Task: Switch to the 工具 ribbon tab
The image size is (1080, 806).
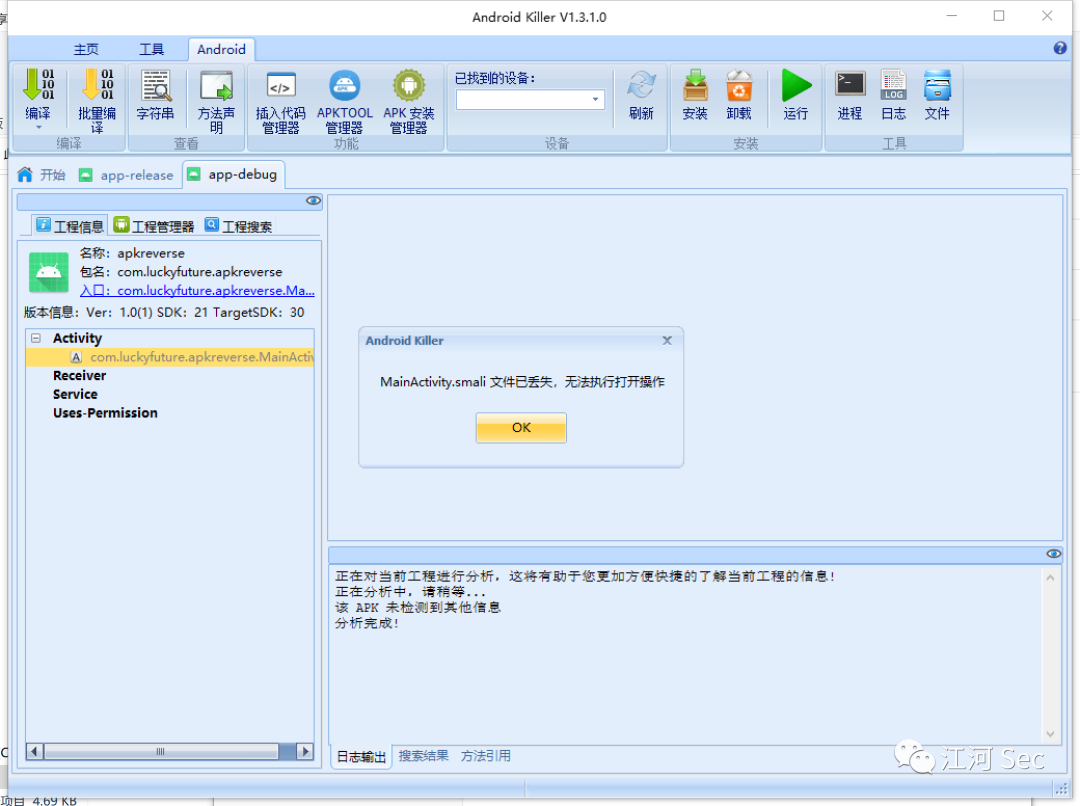Action: pyautogui.click(x=151, y=48)
